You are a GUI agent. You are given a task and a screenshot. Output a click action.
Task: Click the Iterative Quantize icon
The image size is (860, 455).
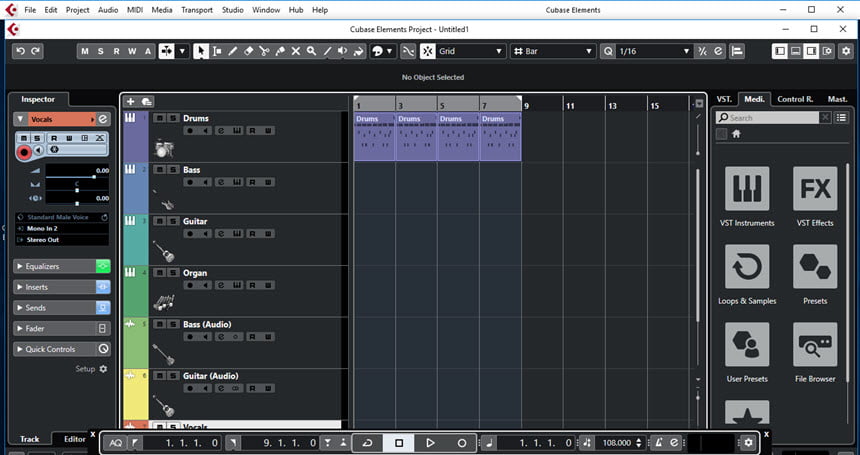pos(703,51)
